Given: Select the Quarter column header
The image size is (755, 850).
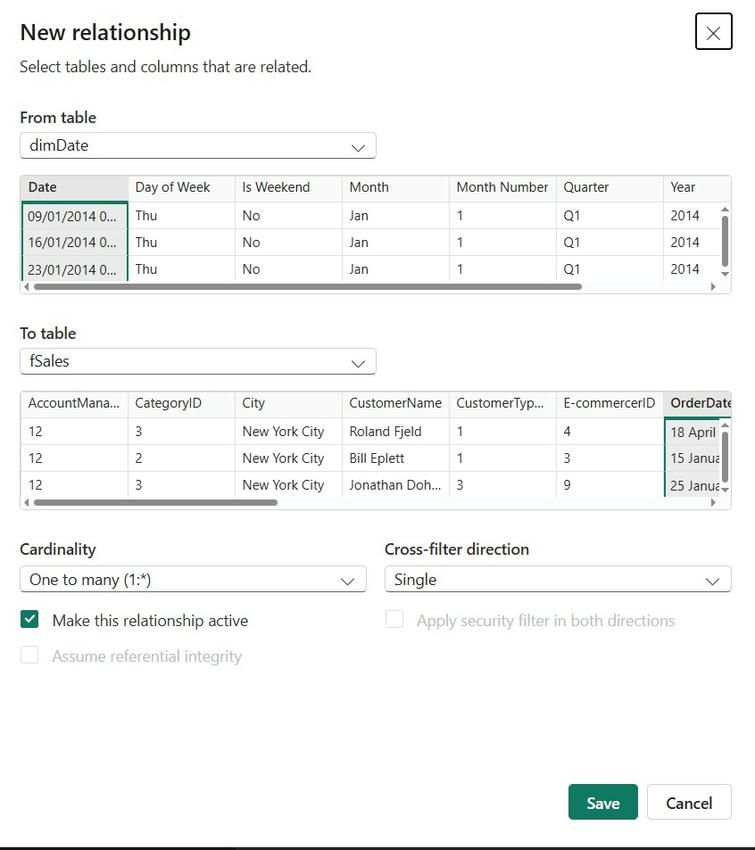Looking at the screenshot, I should (608, 187).
